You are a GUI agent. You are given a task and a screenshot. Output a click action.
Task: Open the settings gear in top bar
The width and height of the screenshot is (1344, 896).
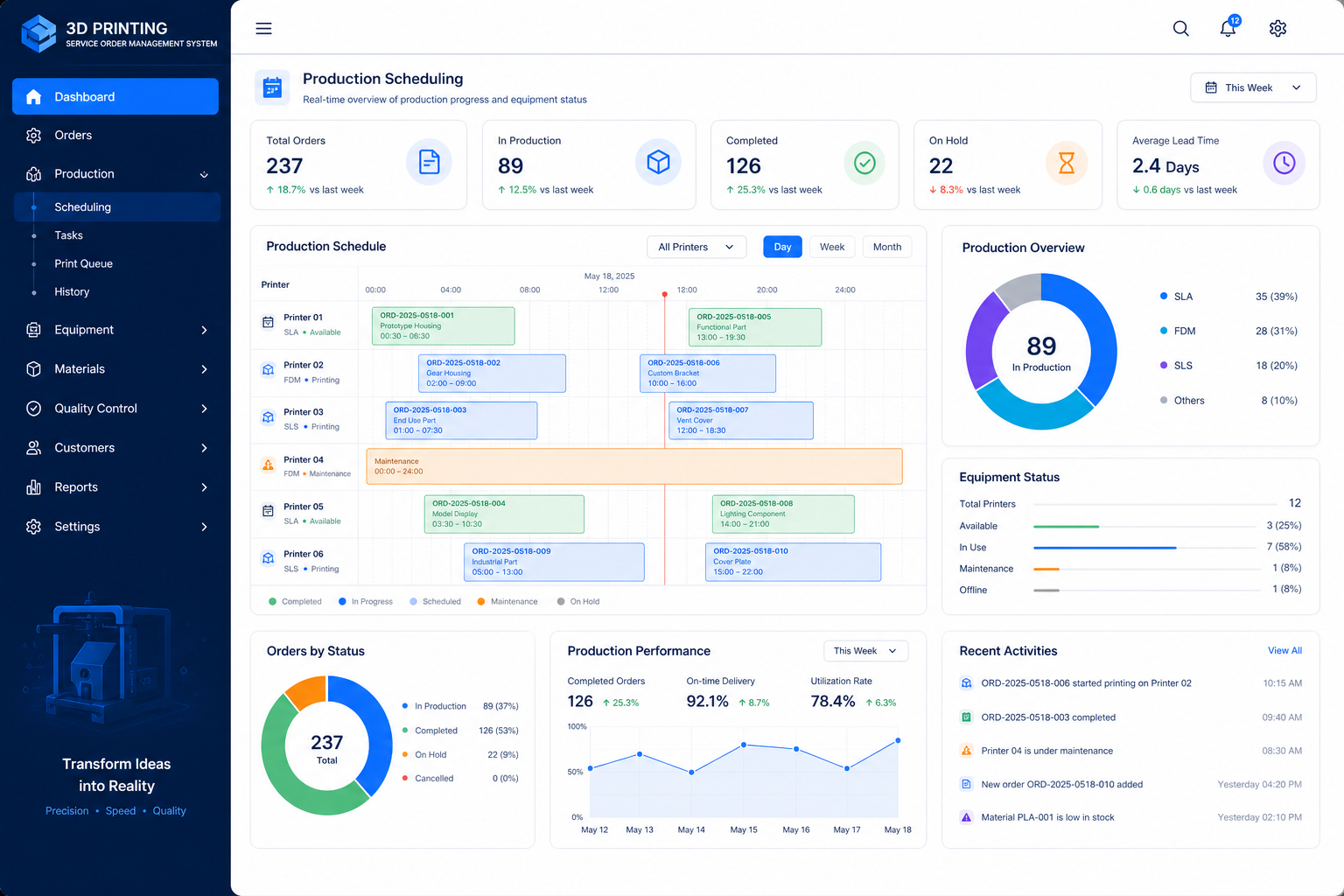pyautogui.click(x=1277, y=29)
